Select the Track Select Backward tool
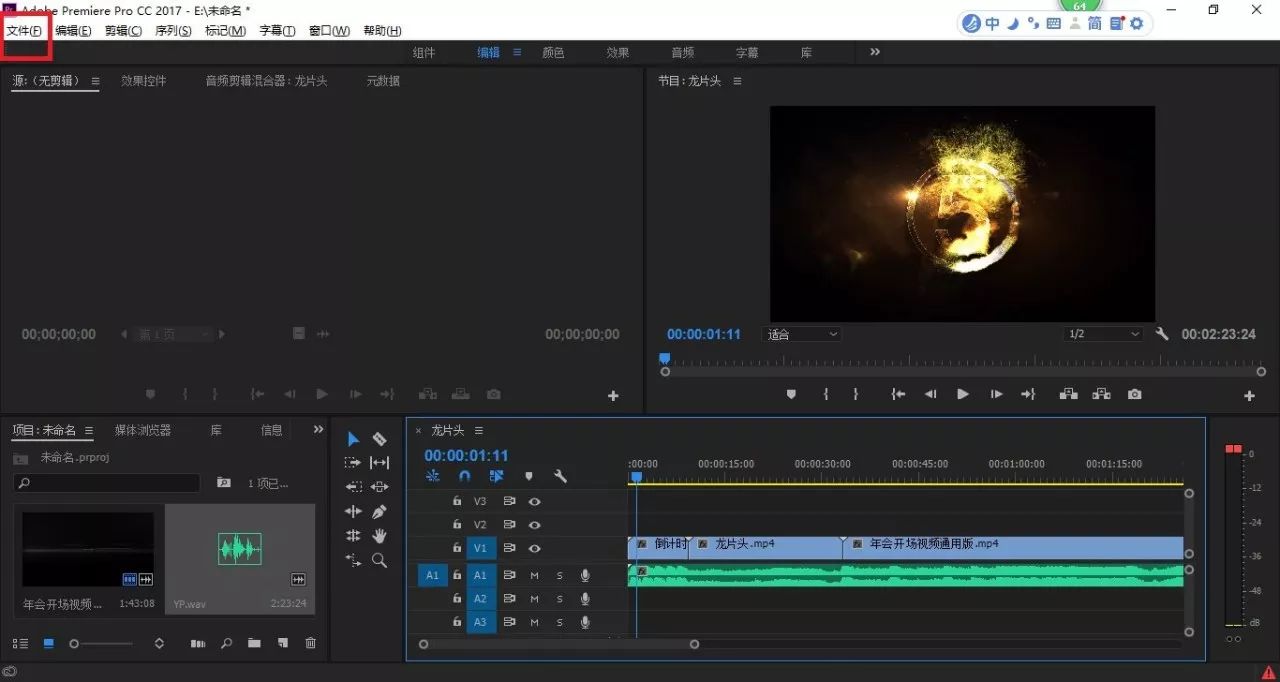Screen dimensions: 1280x682 point(353,487)
